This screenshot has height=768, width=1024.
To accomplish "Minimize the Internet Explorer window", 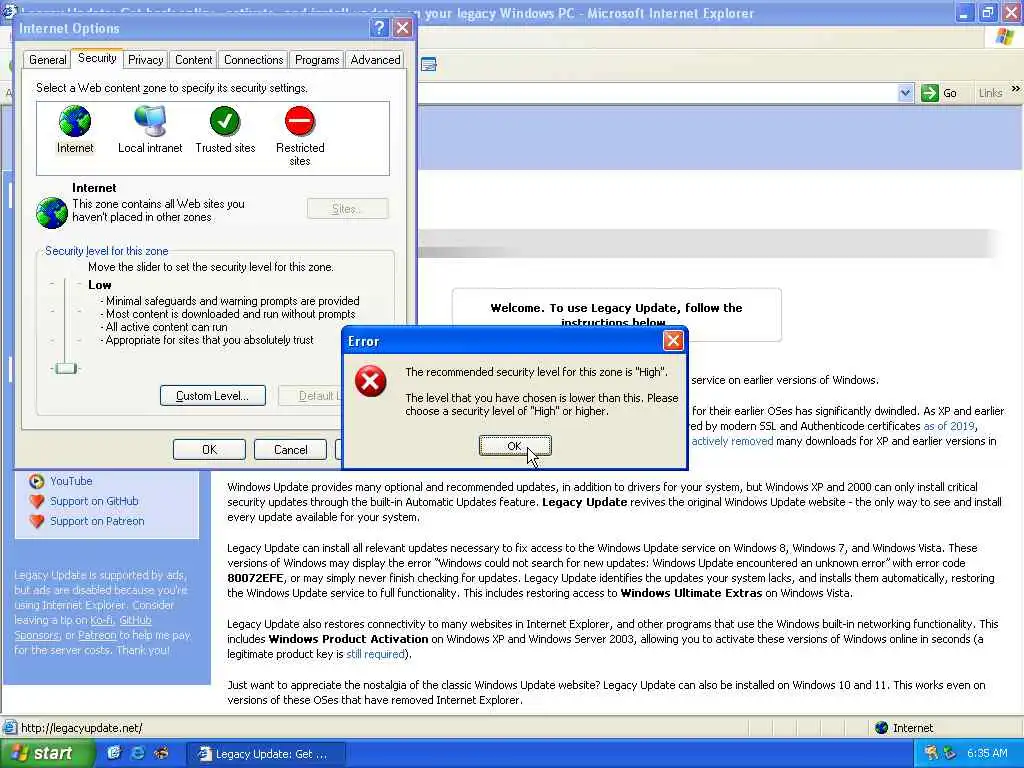I will coord(964,12).
